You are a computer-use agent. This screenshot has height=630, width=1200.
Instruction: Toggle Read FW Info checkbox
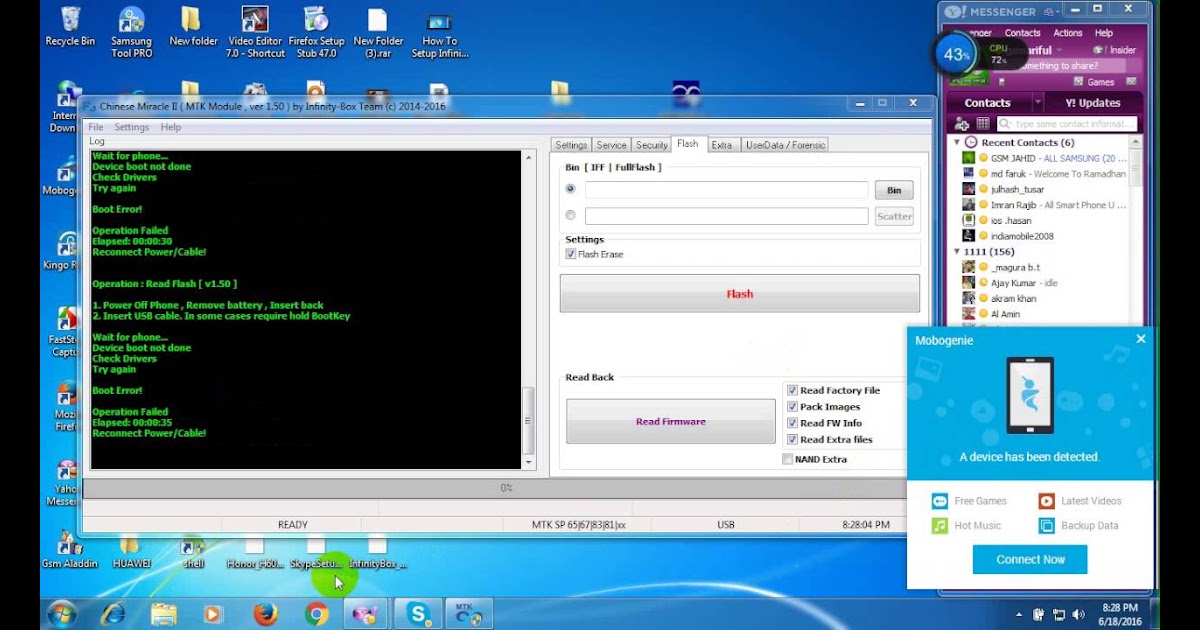coord(792,423)
